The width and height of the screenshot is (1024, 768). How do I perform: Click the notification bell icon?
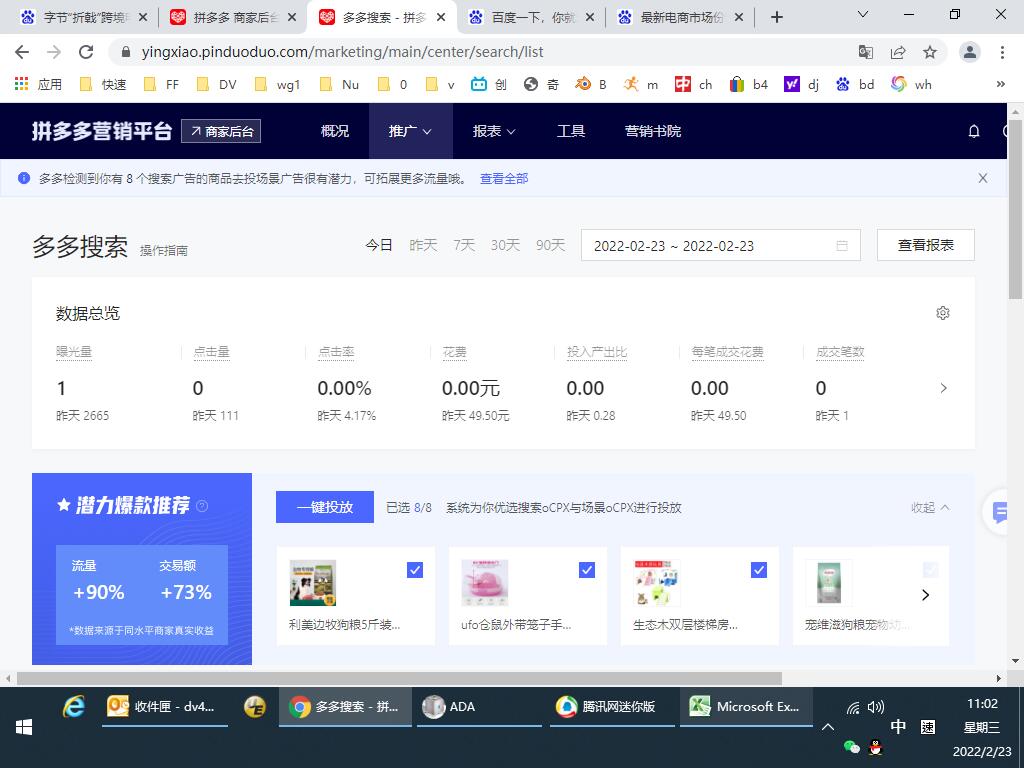coord(974,131)
